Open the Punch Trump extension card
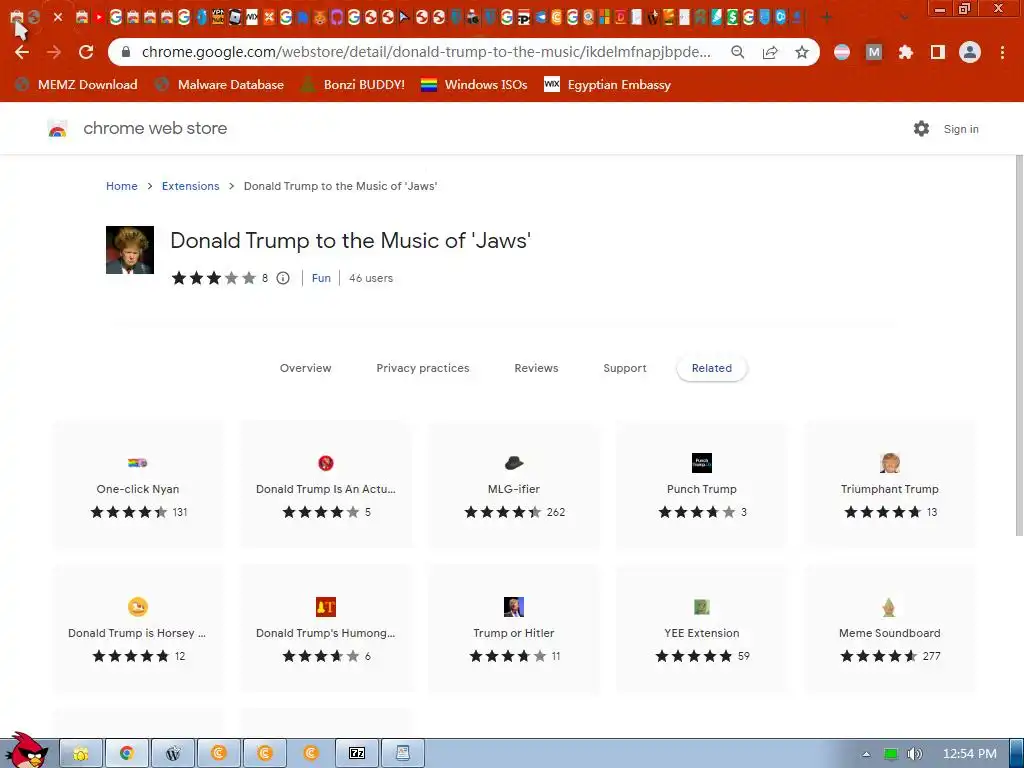This screenshot has height=768, width=1024. point(702,485)
